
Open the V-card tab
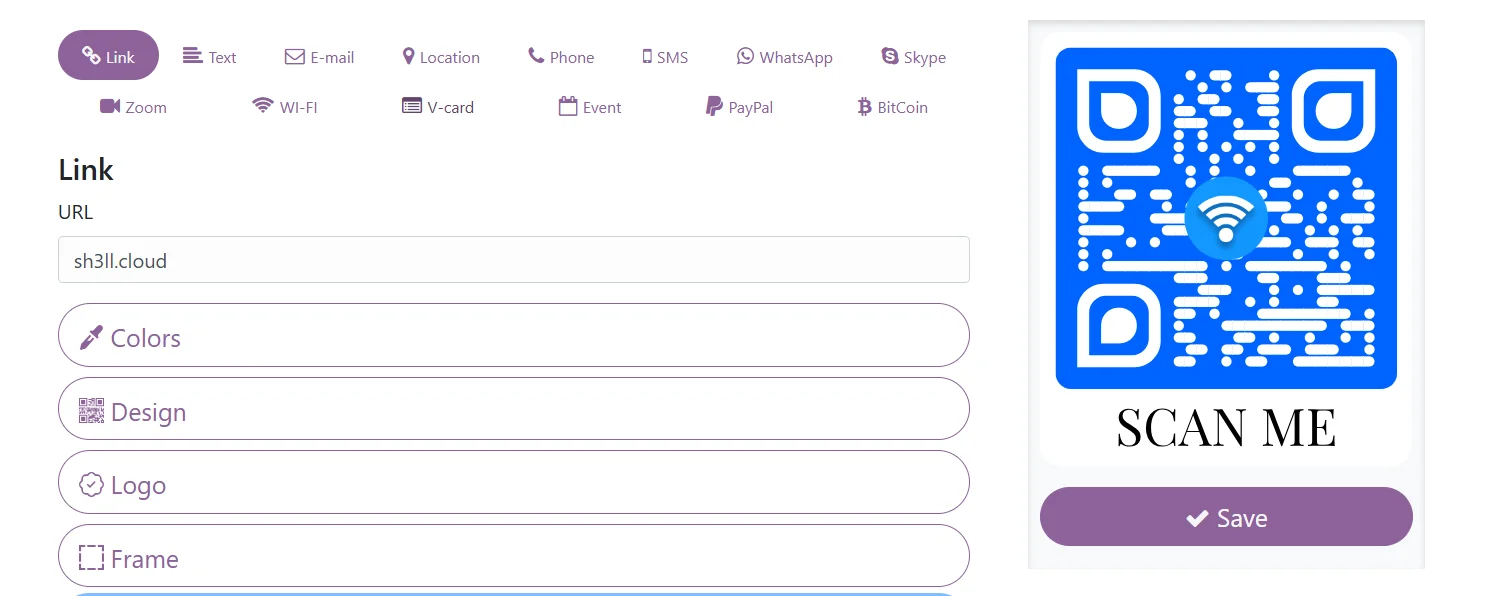point(438,107)
